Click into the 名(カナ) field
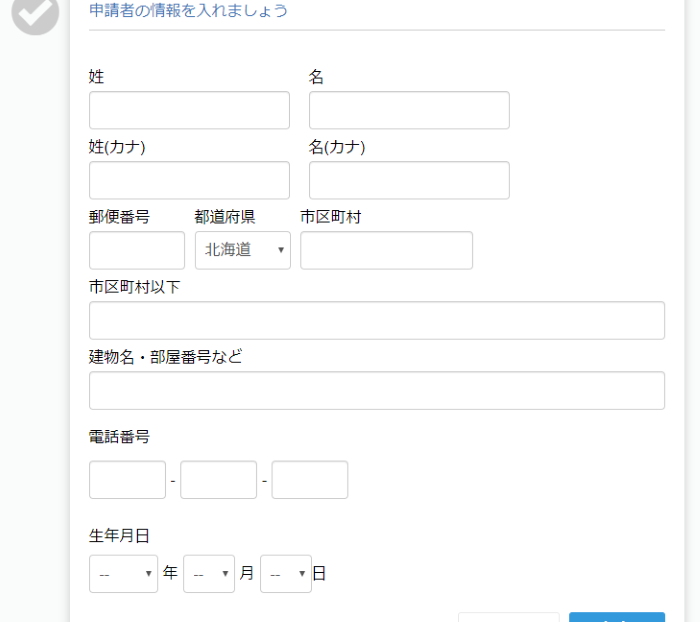Viewport: 700px width, 622px height. point(409,180)
